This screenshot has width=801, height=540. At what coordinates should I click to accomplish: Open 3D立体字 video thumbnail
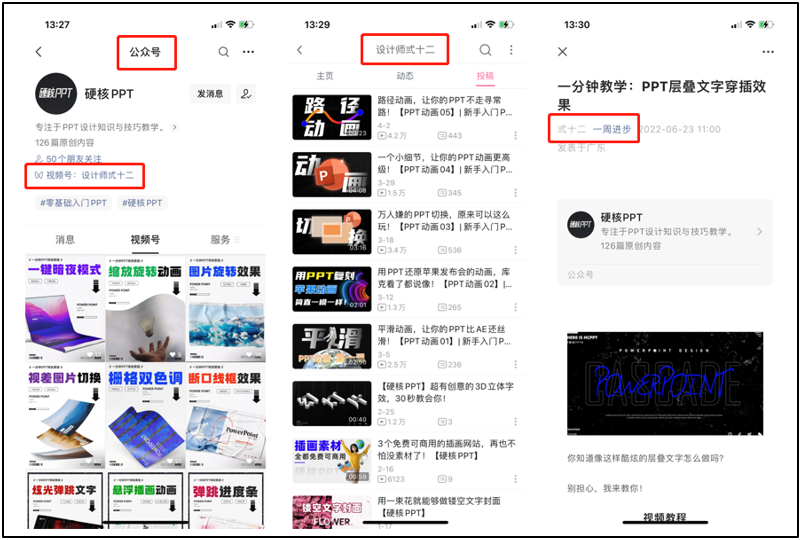click(332, 404)
